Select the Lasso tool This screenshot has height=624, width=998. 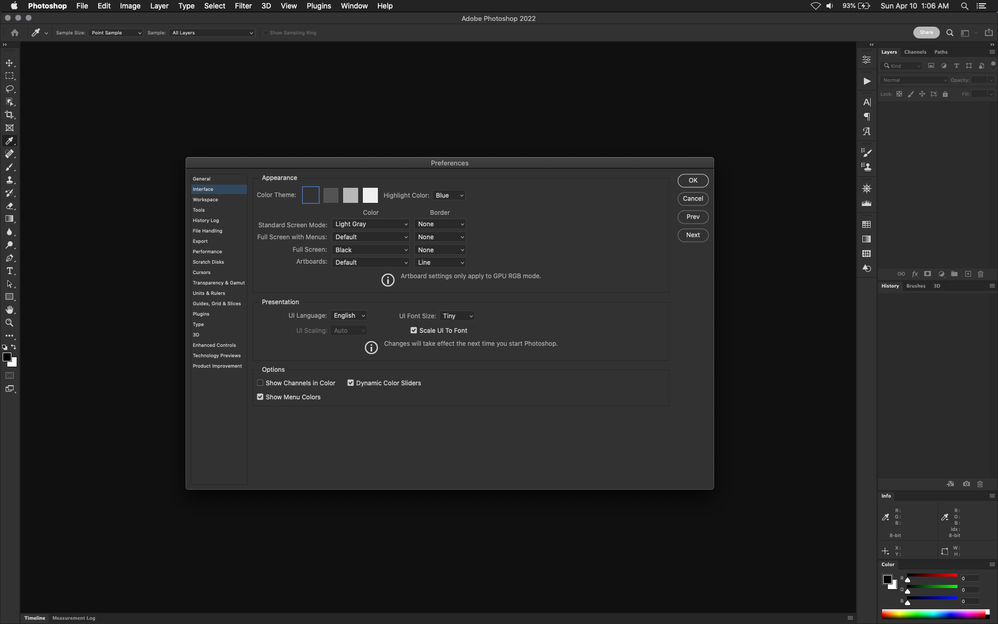[10, 89]
